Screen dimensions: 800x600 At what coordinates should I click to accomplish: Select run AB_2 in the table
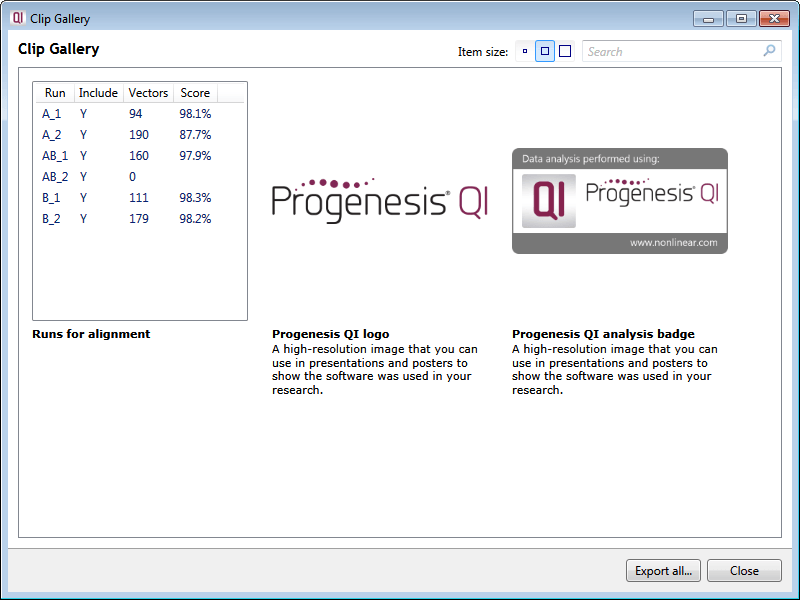point(55,177)
